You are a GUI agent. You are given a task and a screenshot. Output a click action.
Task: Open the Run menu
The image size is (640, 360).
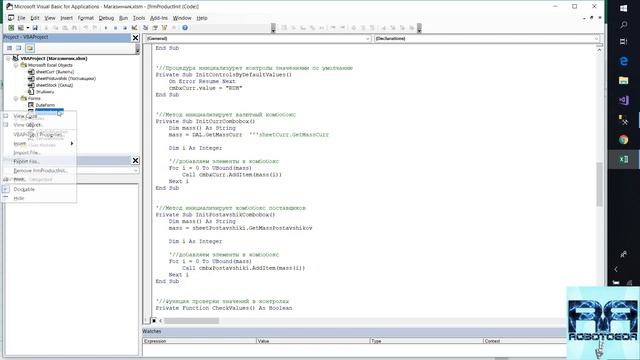(x=123, y=18)
